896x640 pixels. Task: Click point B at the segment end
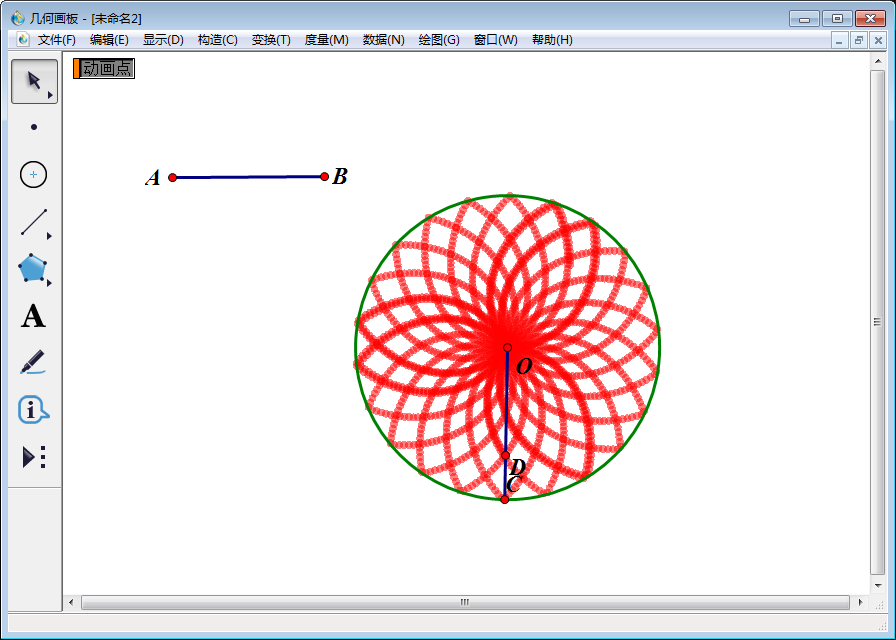point(324,176)
